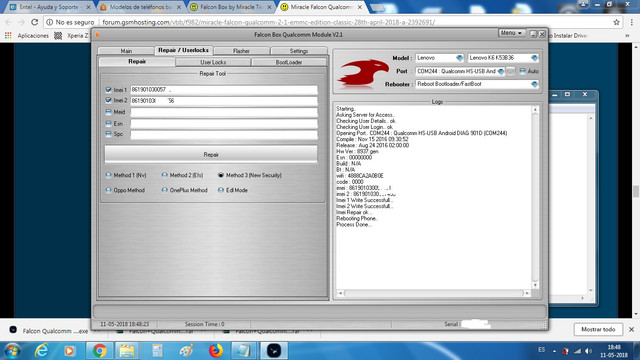Open the Flasher tab
The width and height of the screenshot is (640, 360).
pyautogui.click(x=241, y=51)
